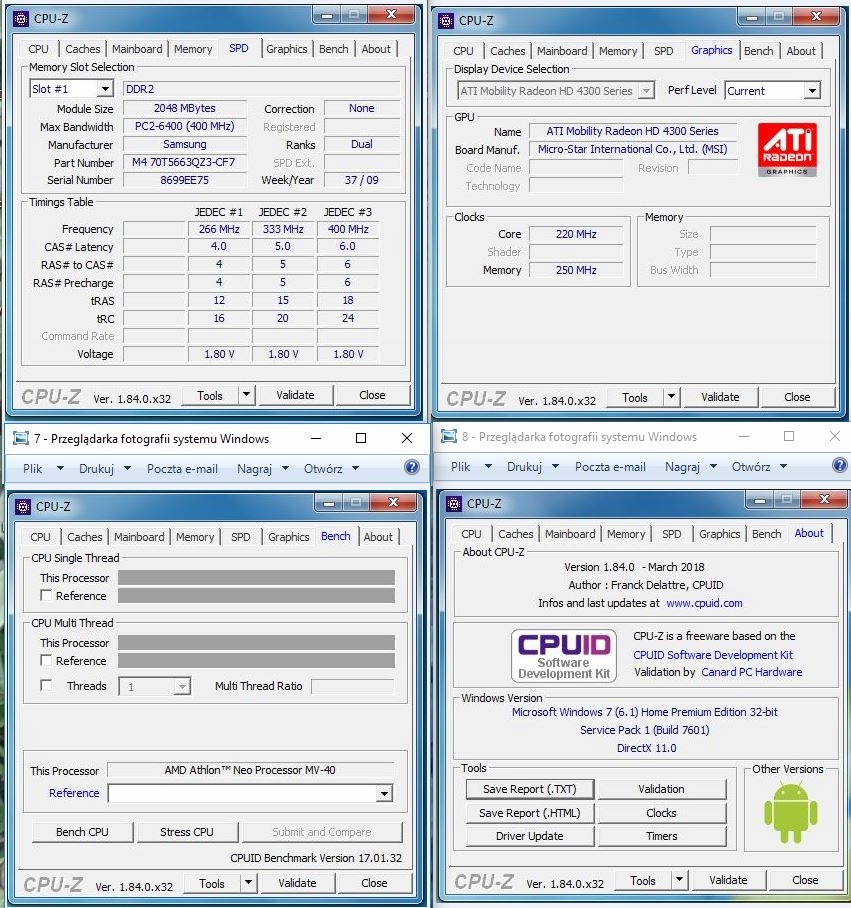Open Tools dropdown arrow in About window
This screenshot has width=851, height=908.
tap(679, 880)
